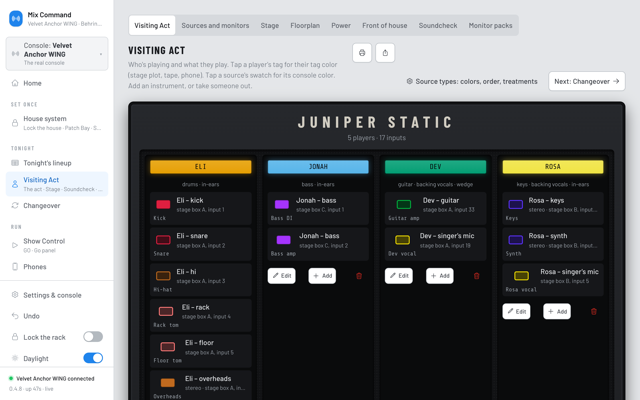Click Add under Jonah's sources
Screen dimensions: 640x400
(x=322, y=276)
